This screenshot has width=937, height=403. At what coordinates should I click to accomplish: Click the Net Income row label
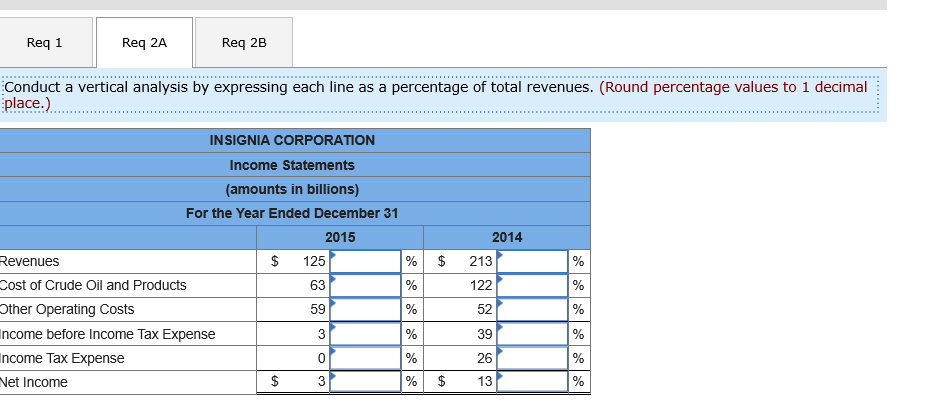tap(33, 382)
